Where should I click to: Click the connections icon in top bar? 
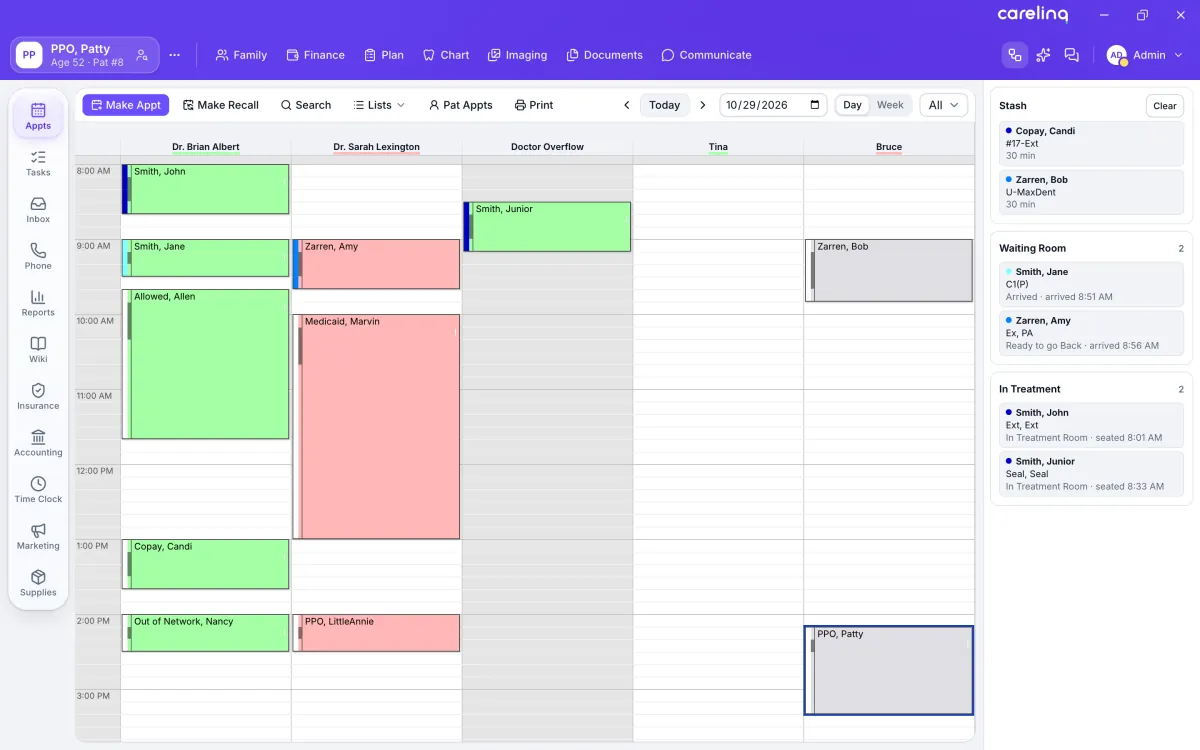tap(1014, 55)
